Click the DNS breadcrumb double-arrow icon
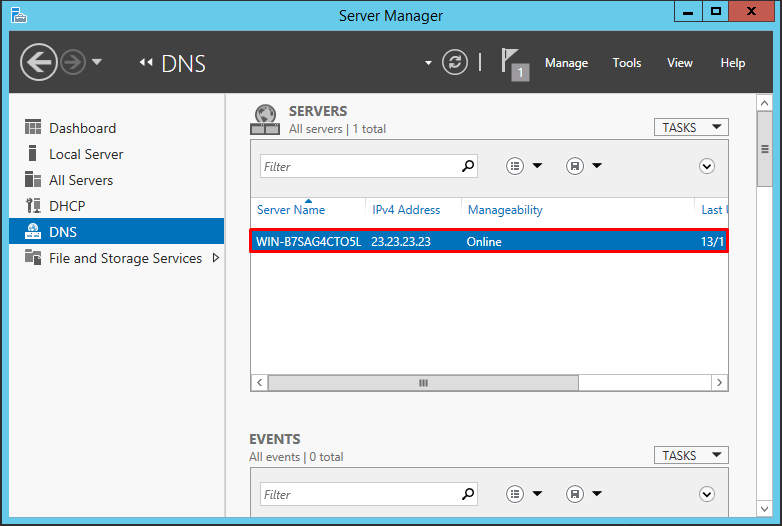Screen dimensions: 782x526 point(146,62)
